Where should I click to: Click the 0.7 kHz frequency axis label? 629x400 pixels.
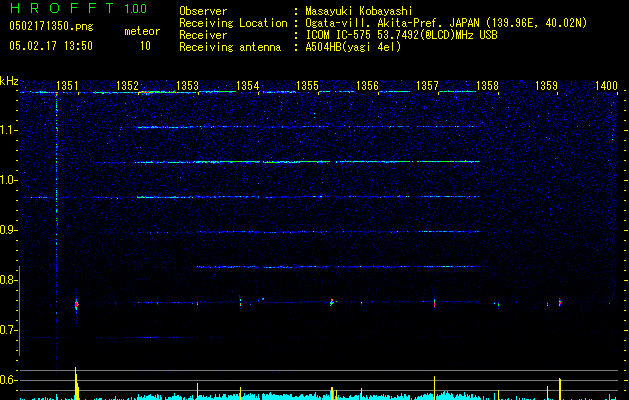coord(8,330)
